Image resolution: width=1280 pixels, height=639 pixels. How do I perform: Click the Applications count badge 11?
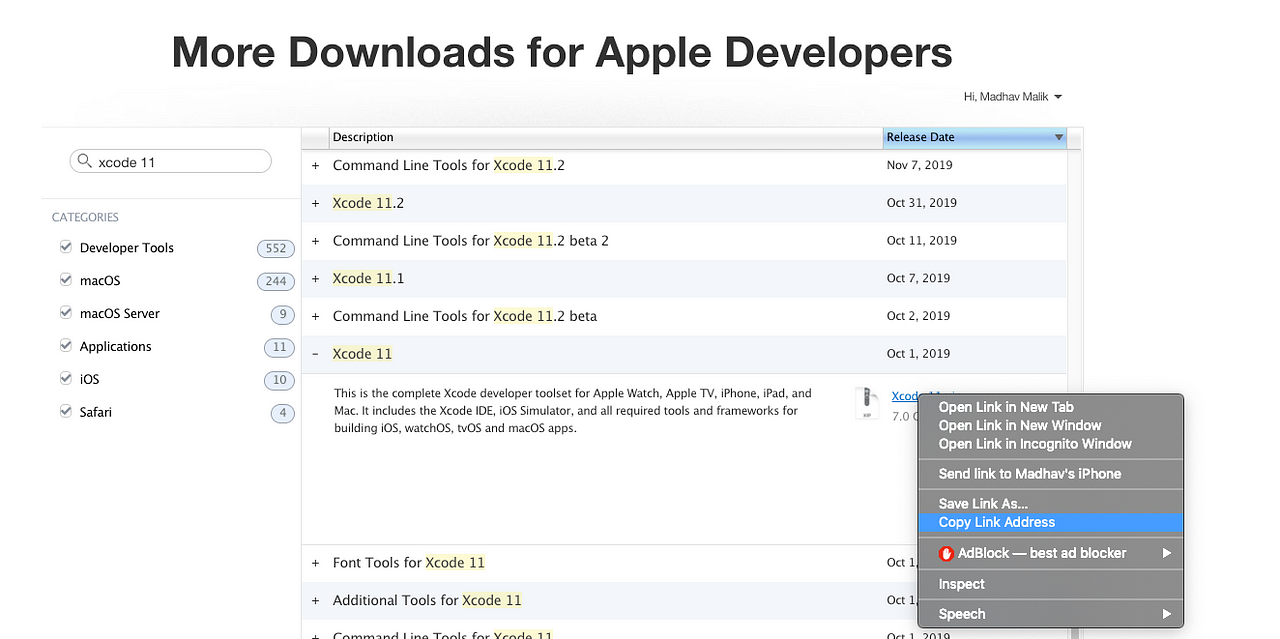(279, 347)
